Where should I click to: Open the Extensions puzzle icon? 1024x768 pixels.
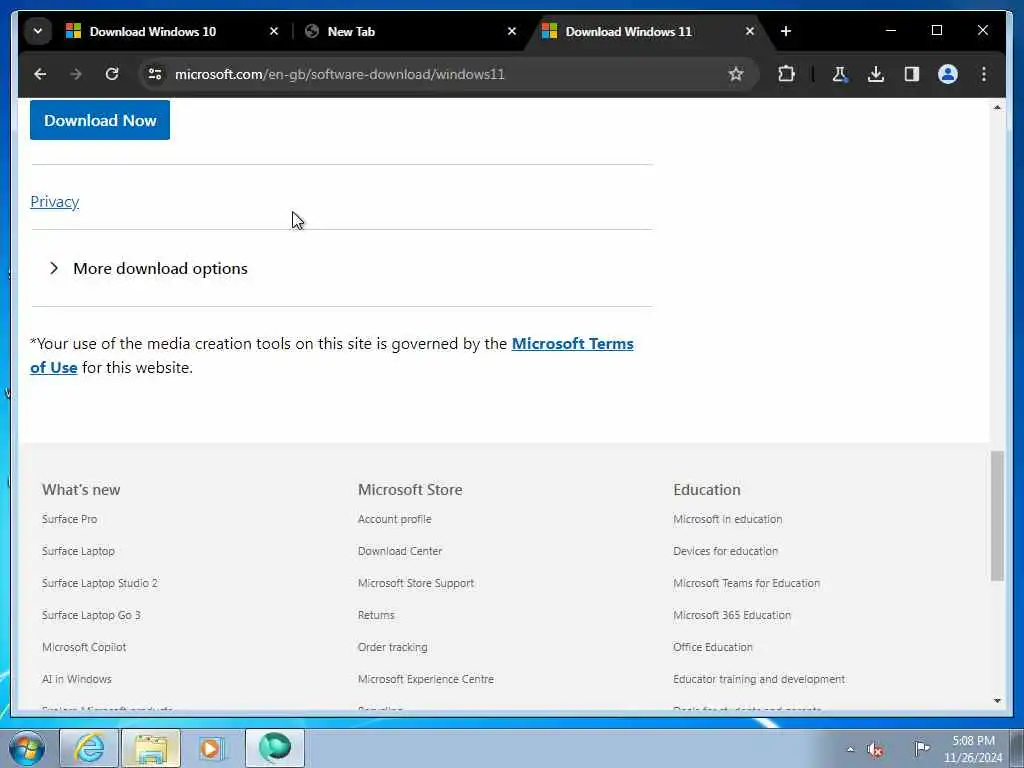pyautogui.click(x=786, y=74)
